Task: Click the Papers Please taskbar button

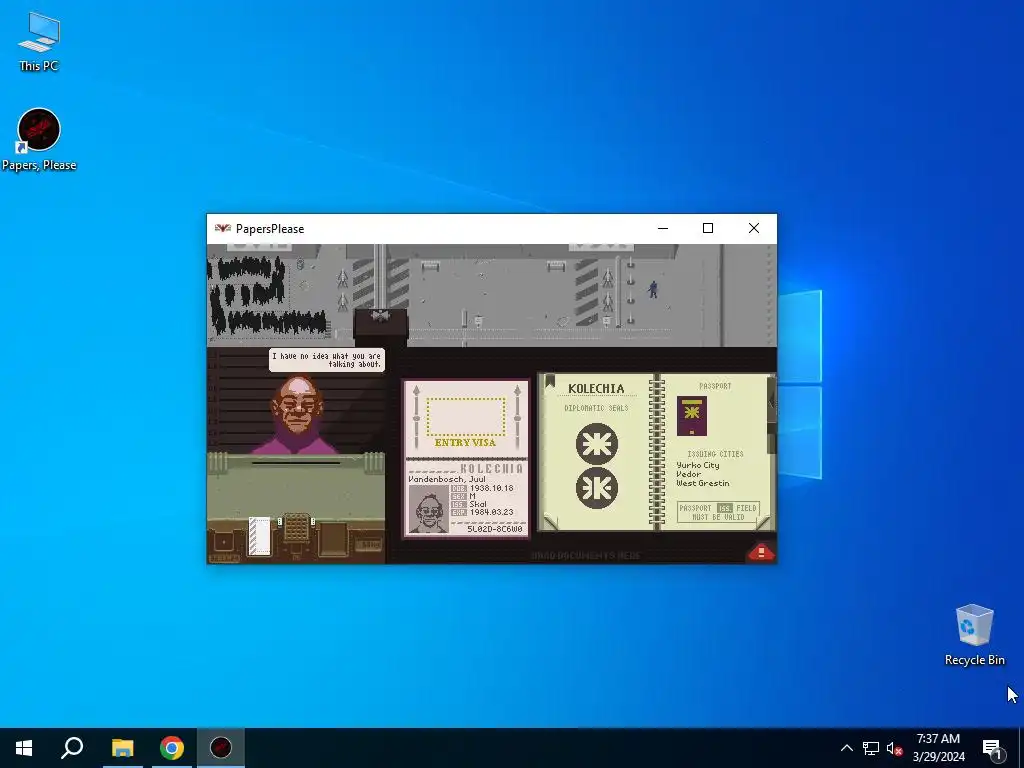Action: (221, 748)
